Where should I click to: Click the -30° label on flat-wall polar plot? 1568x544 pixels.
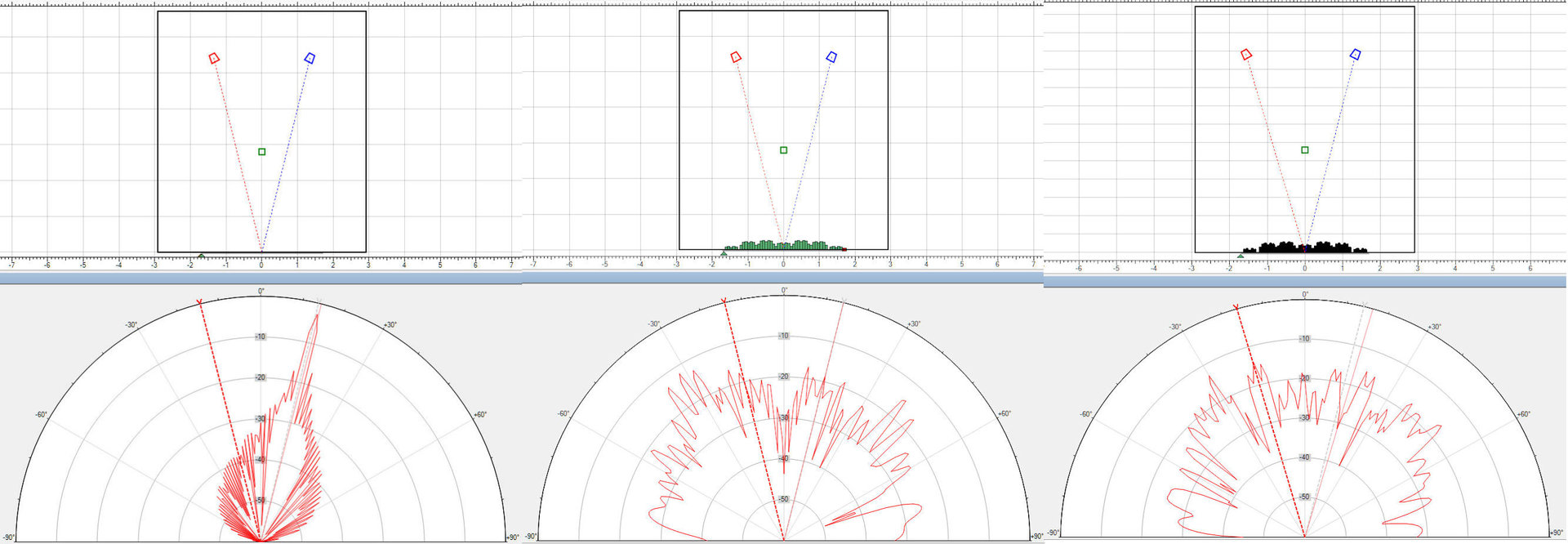(x=131, y=325)
